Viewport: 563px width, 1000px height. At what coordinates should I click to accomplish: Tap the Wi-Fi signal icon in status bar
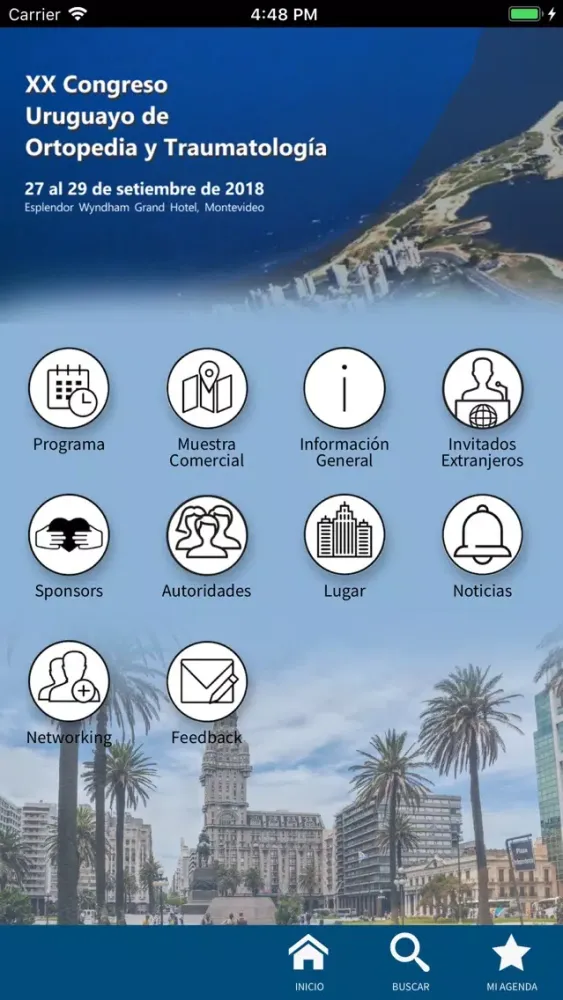[x=78, y=14]
